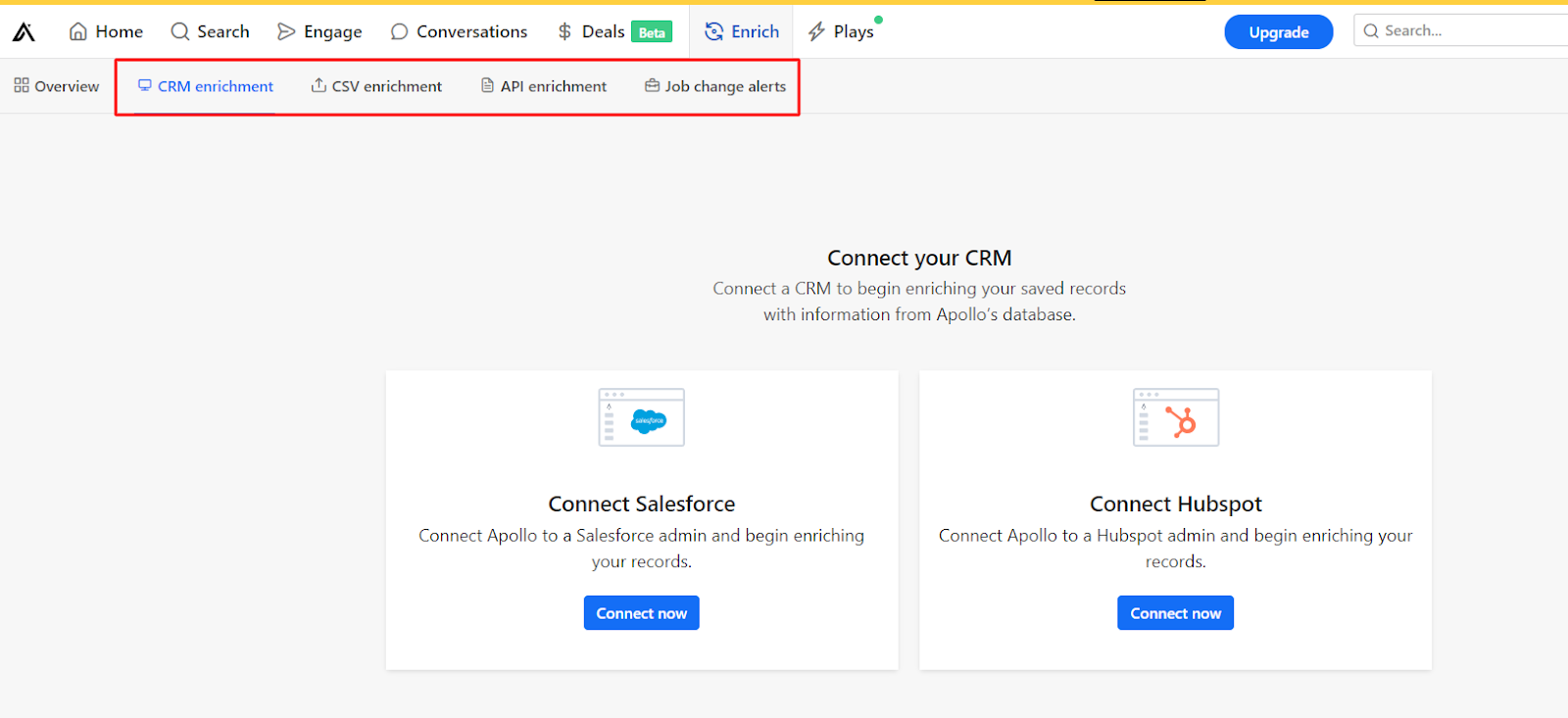Click the Engage paper-plane icon
The width and height of the screenshot is (1568, 718).
pyautogui.click(x=286, y=31)
